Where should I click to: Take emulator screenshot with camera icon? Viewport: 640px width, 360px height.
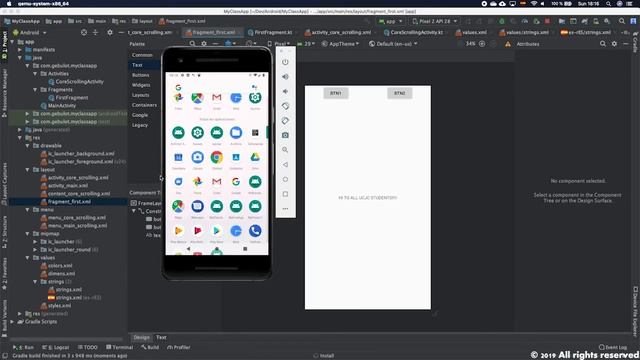(x=285, y=135)
